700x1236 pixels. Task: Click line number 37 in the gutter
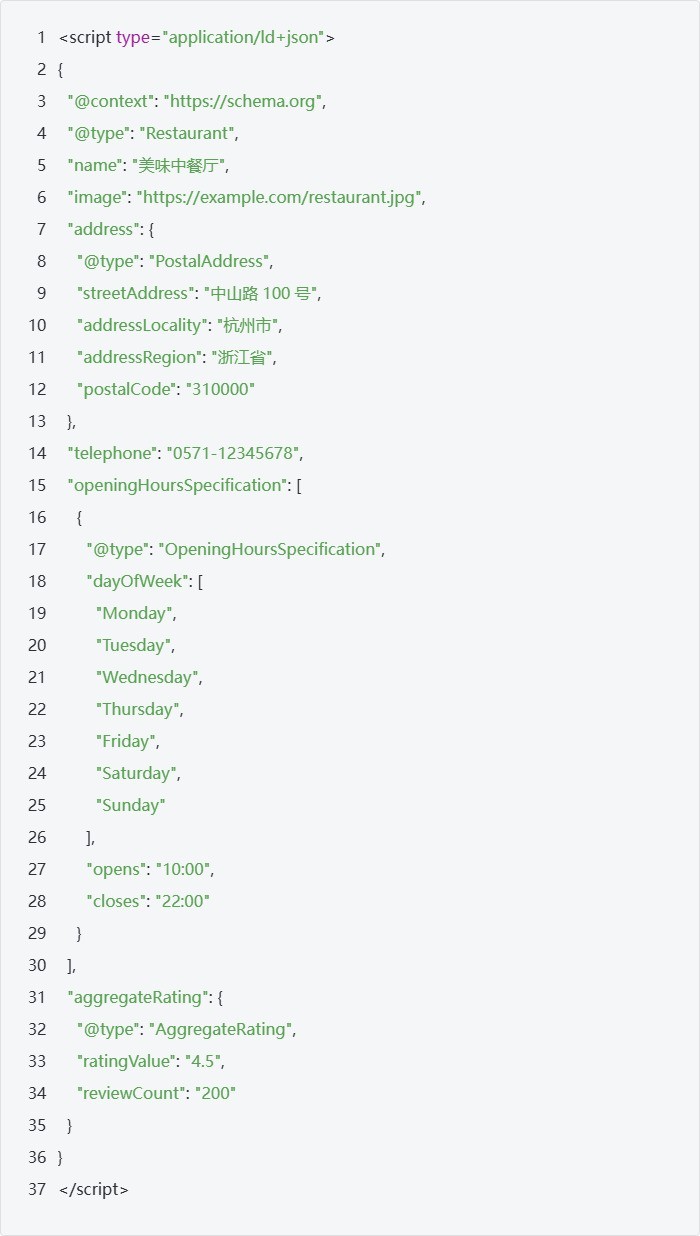pyautogui.click(x=37, y=1189)
